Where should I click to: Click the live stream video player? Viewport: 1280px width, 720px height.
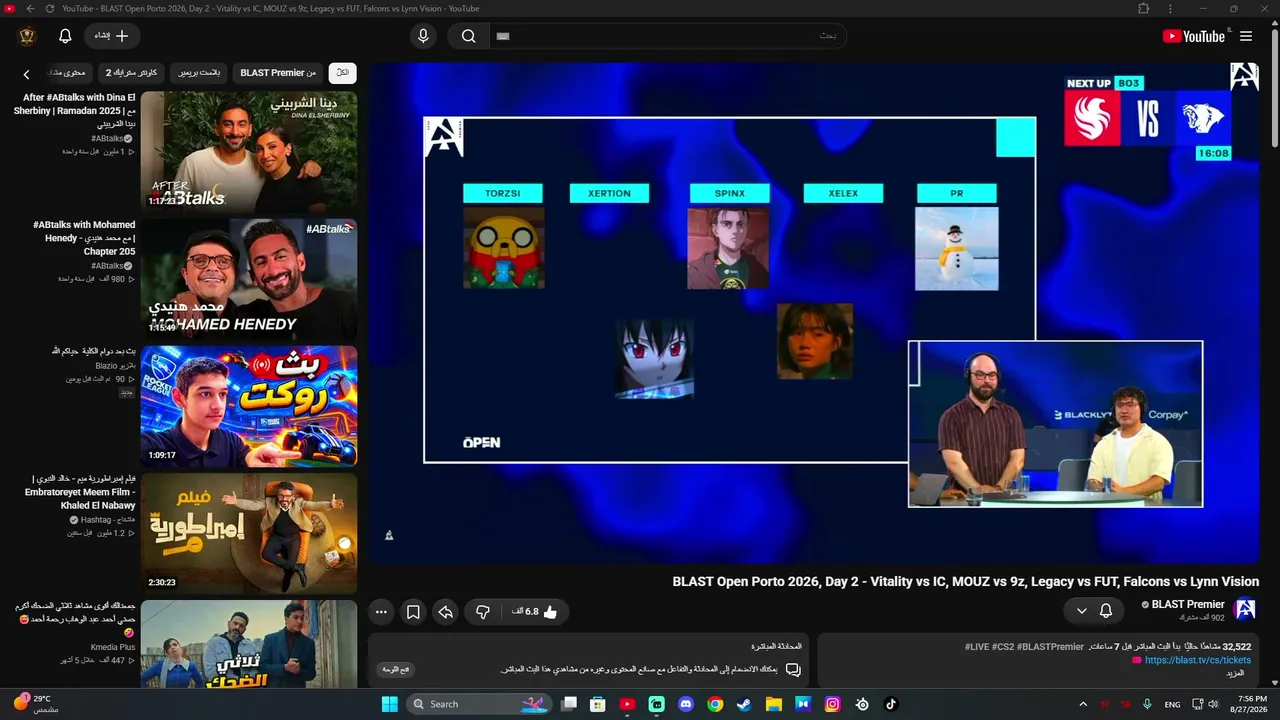pos(814,313)
